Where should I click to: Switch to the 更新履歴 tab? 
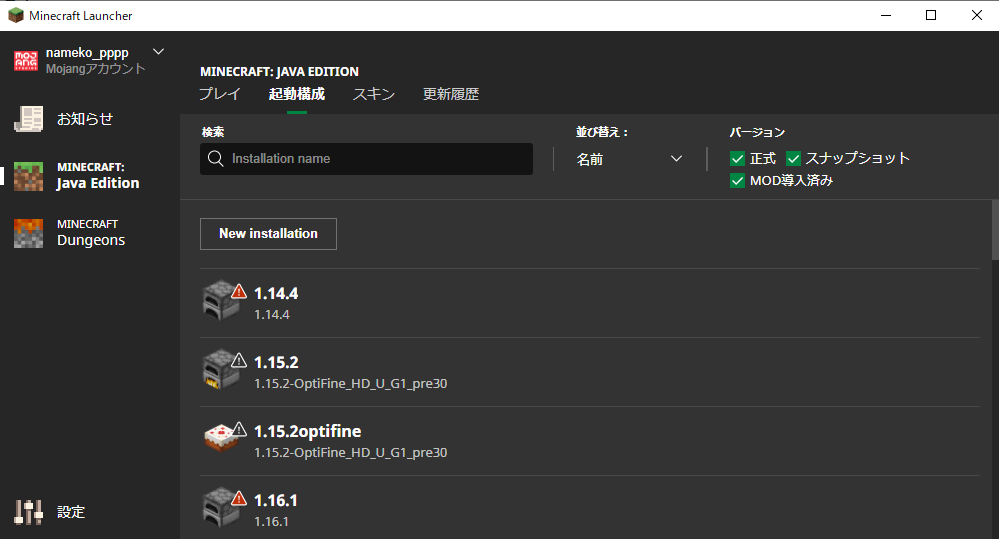pos(451,94)
